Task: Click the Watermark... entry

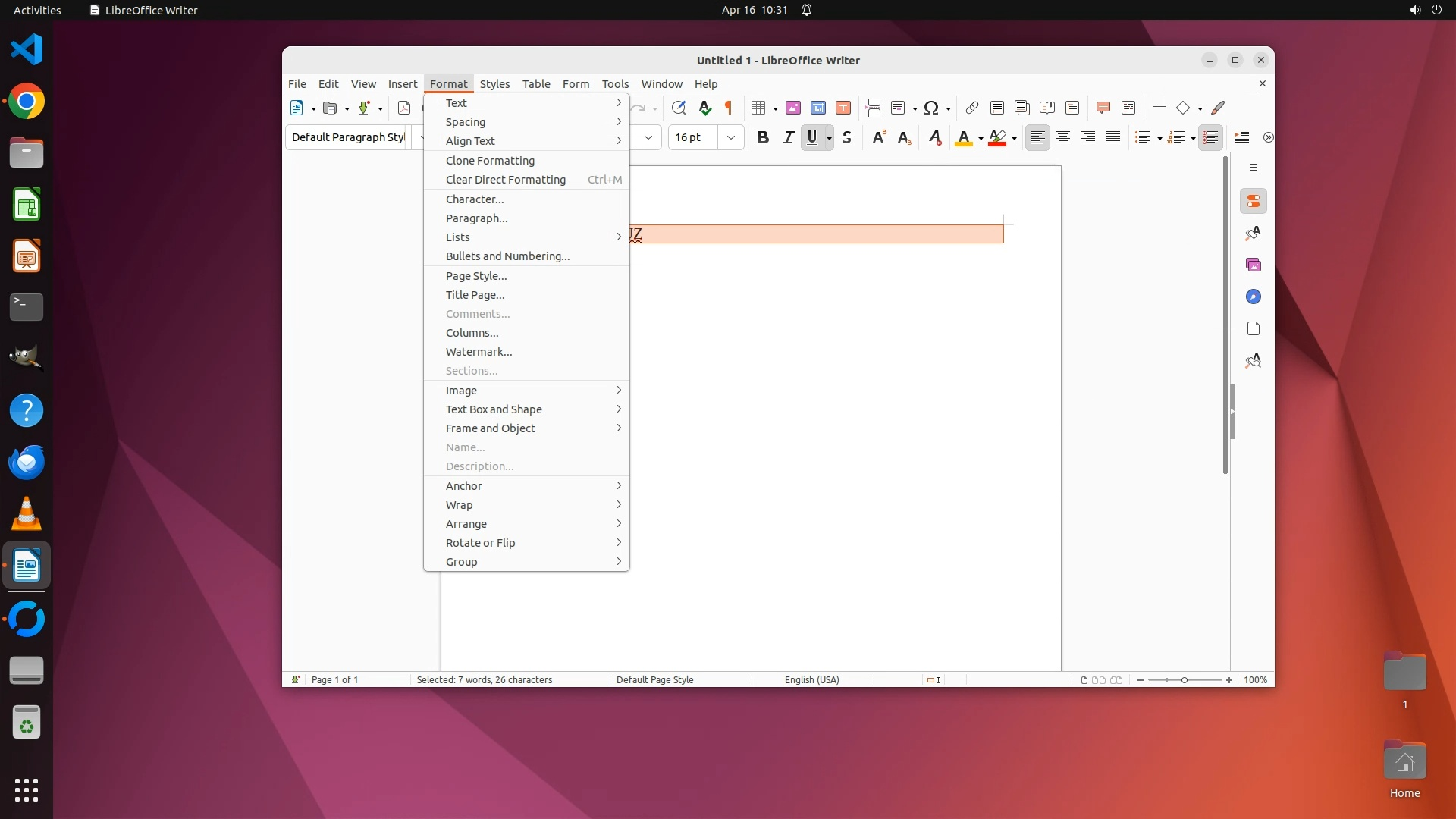Action: pos(479,352)
